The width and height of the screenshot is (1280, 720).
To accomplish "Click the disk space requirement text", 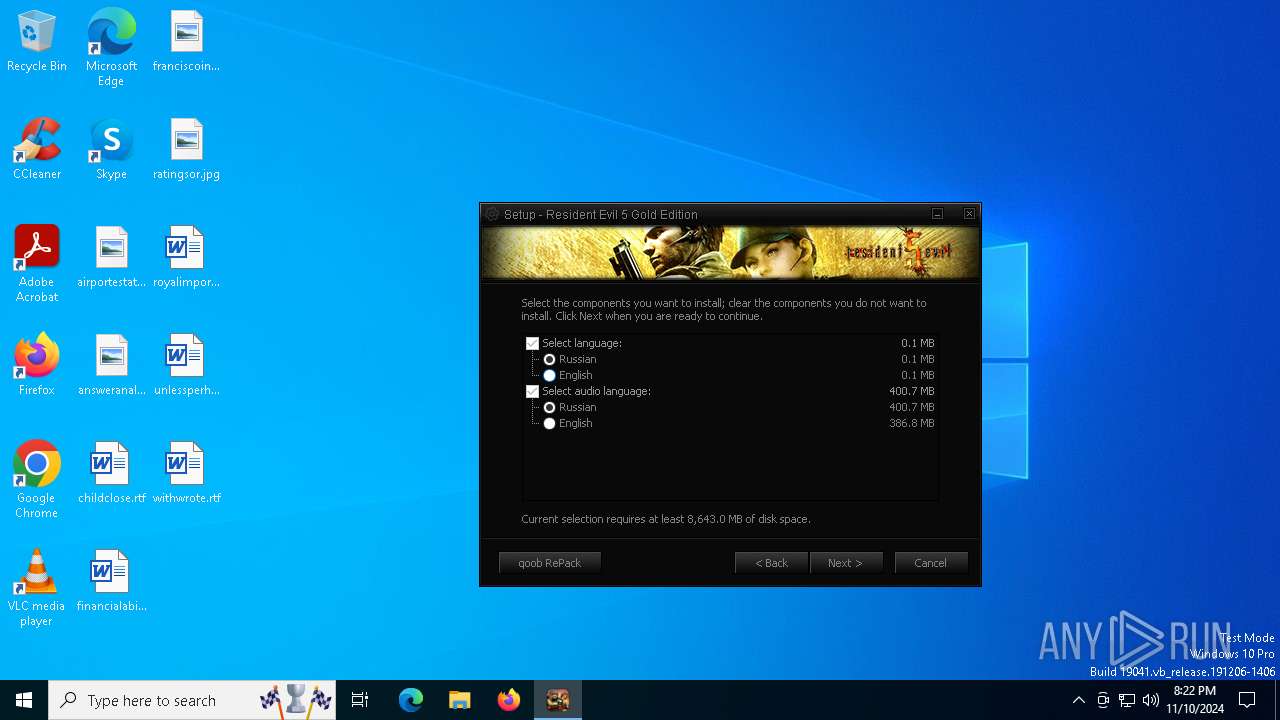I will click(666, 519).
